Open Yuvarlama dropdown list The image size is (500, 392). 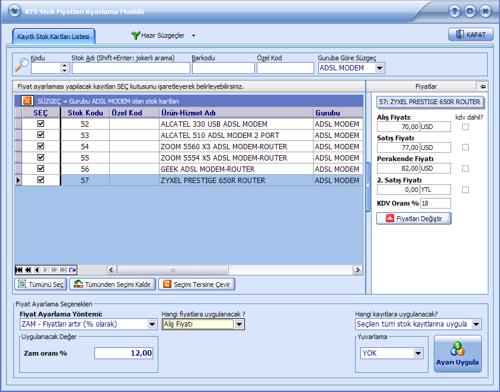click(x=418, y=353)
